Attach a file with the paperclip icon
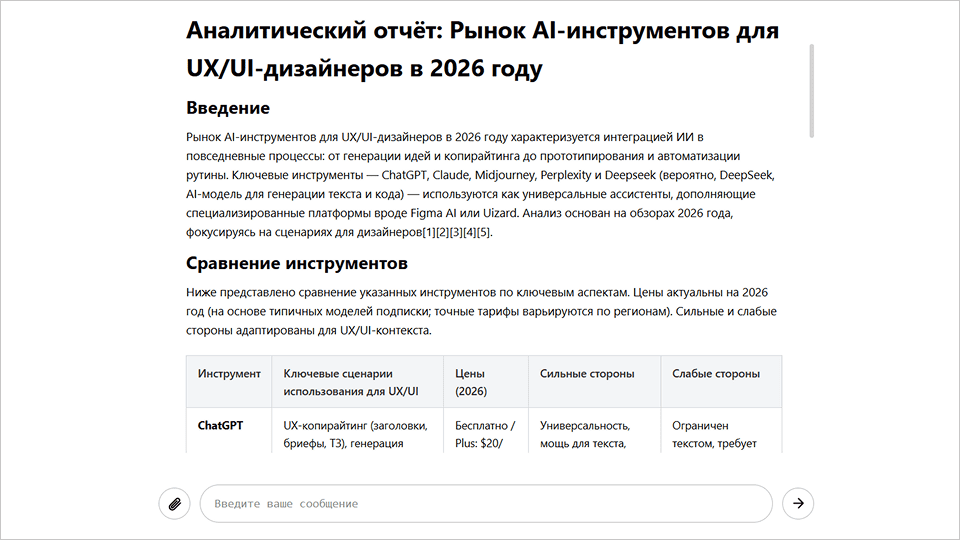 (x=174, y=504)
